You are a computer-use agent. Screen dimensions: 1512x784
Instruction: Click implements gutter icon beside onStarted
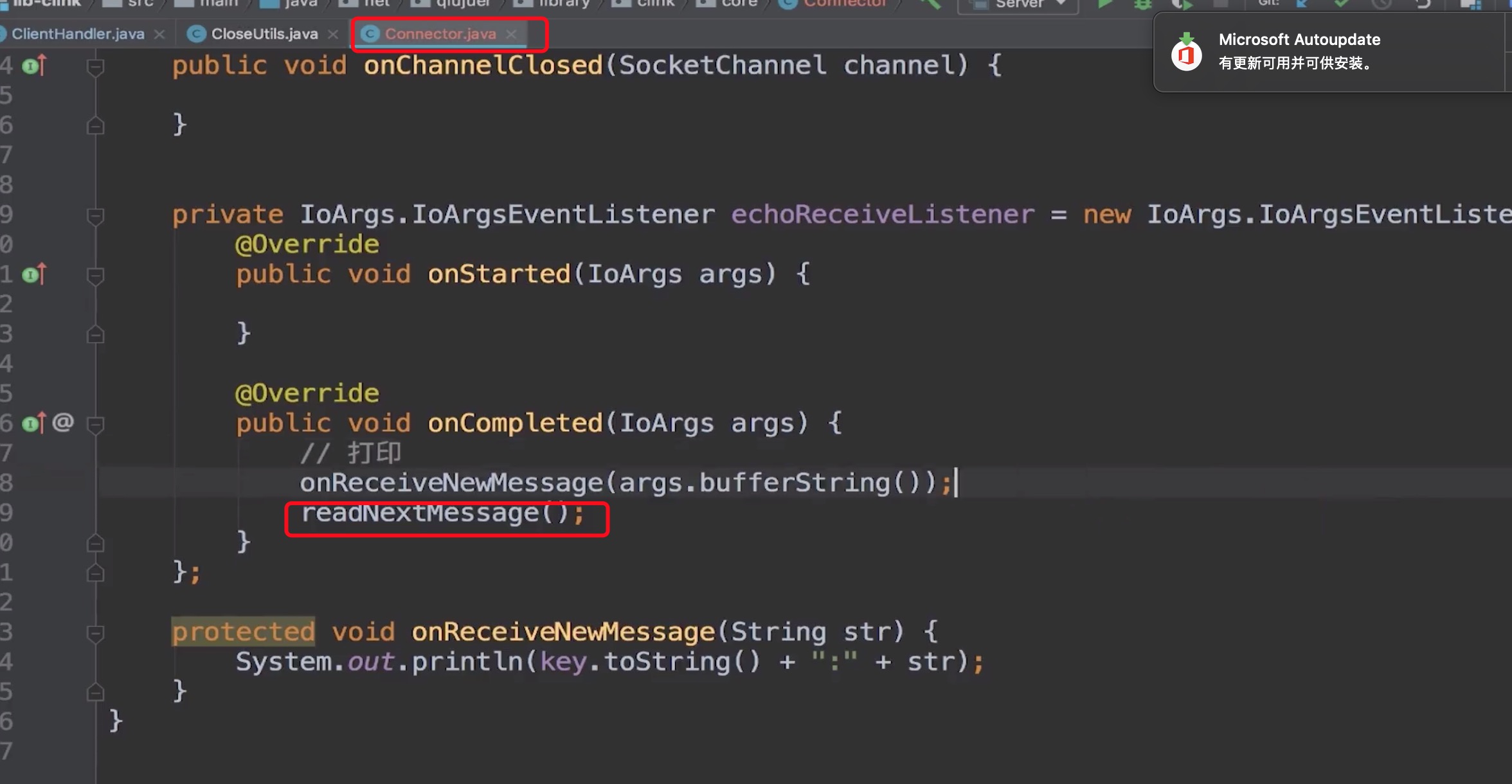point(34,274)
